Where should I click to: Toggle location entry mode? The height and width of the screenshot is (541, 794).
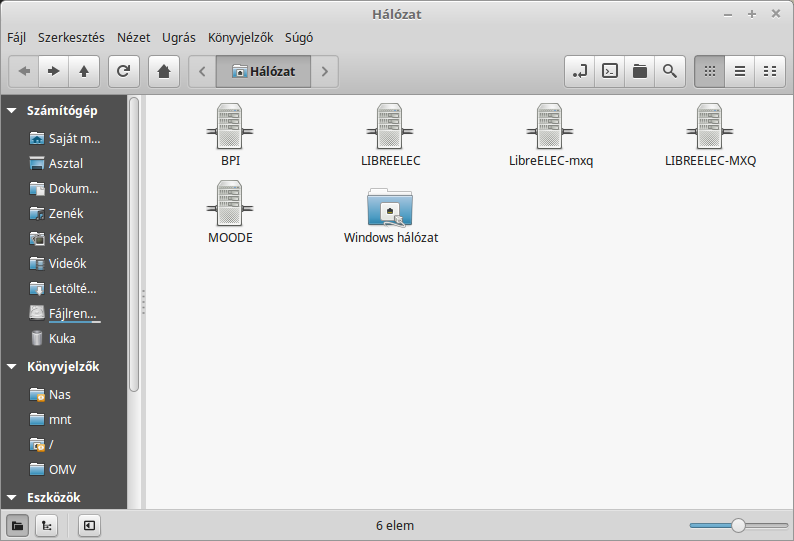(580, 71)
